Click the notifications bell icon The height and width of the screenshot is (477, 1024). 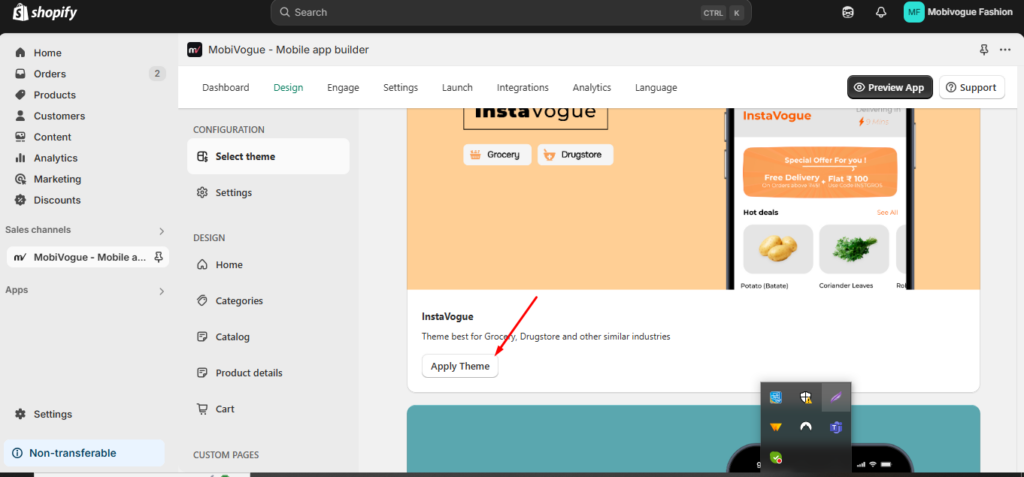coord(881,12)
